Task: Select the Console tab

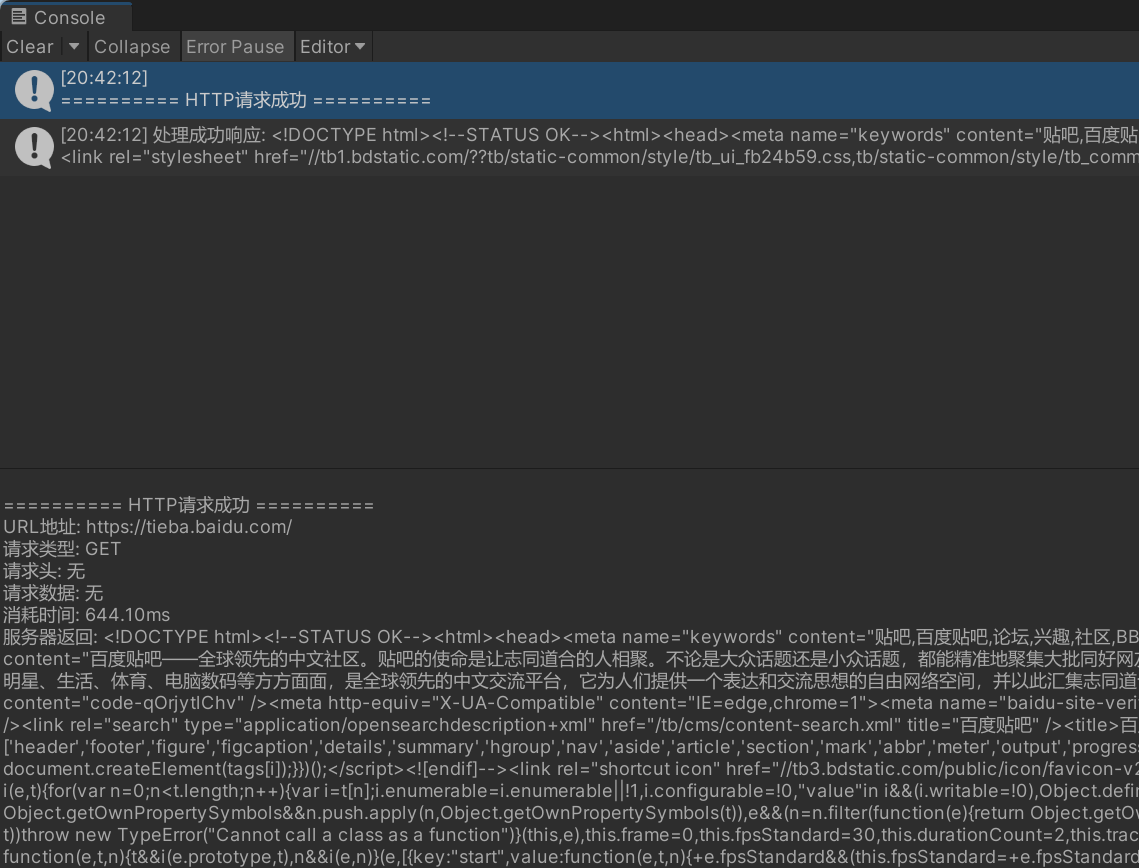Action: point(65,17)
